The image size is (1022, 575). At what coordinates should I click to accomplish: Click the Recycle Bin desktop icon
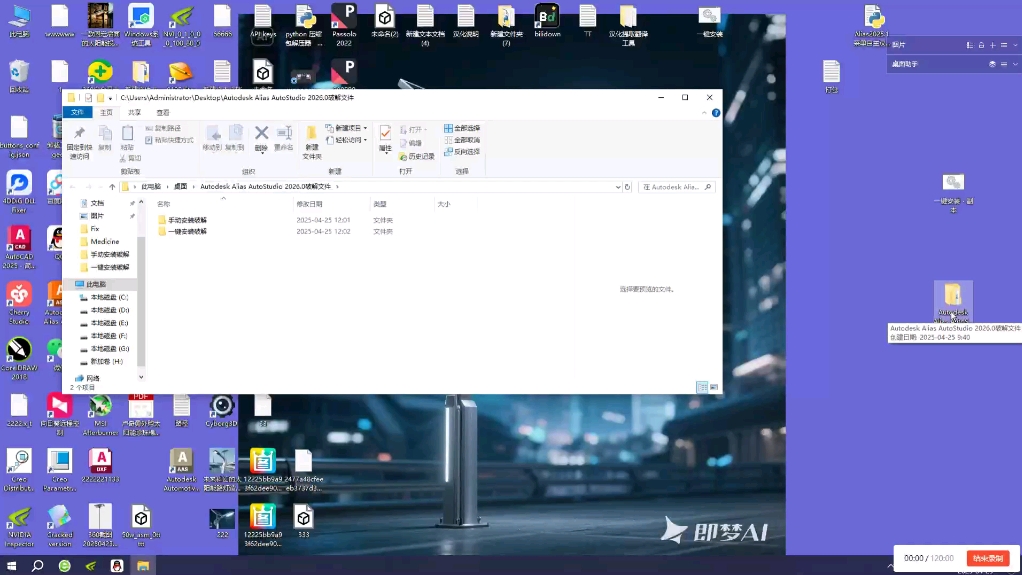(19, 76)
